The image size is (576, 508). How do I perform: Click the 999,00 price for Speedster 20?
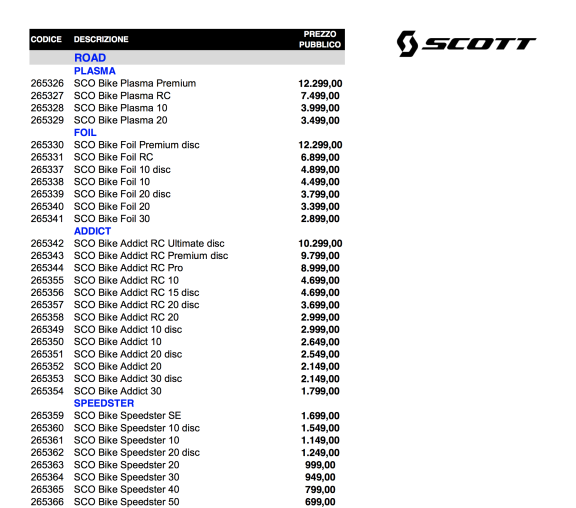pos(320,465)
